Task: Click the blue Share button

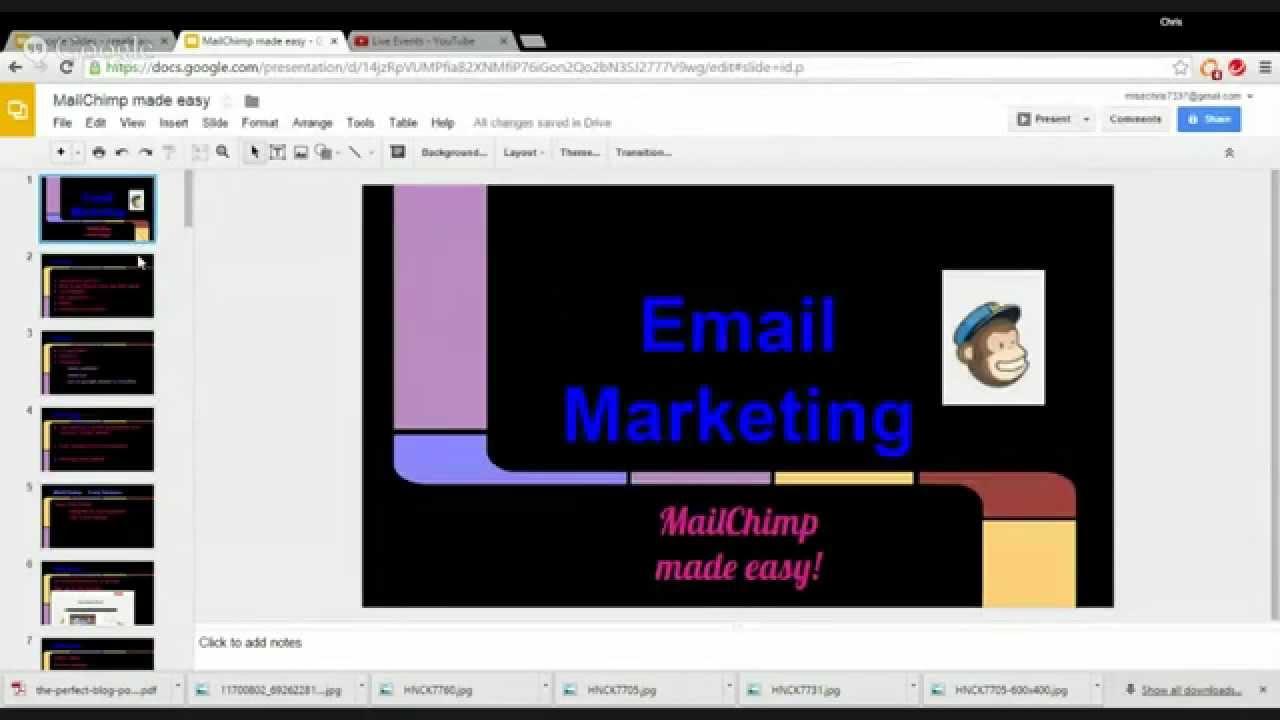Action: coord(1209,119)
